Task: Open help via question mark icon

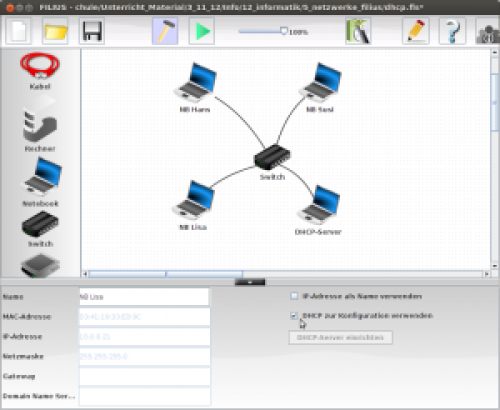Action: tap(452, 31)
